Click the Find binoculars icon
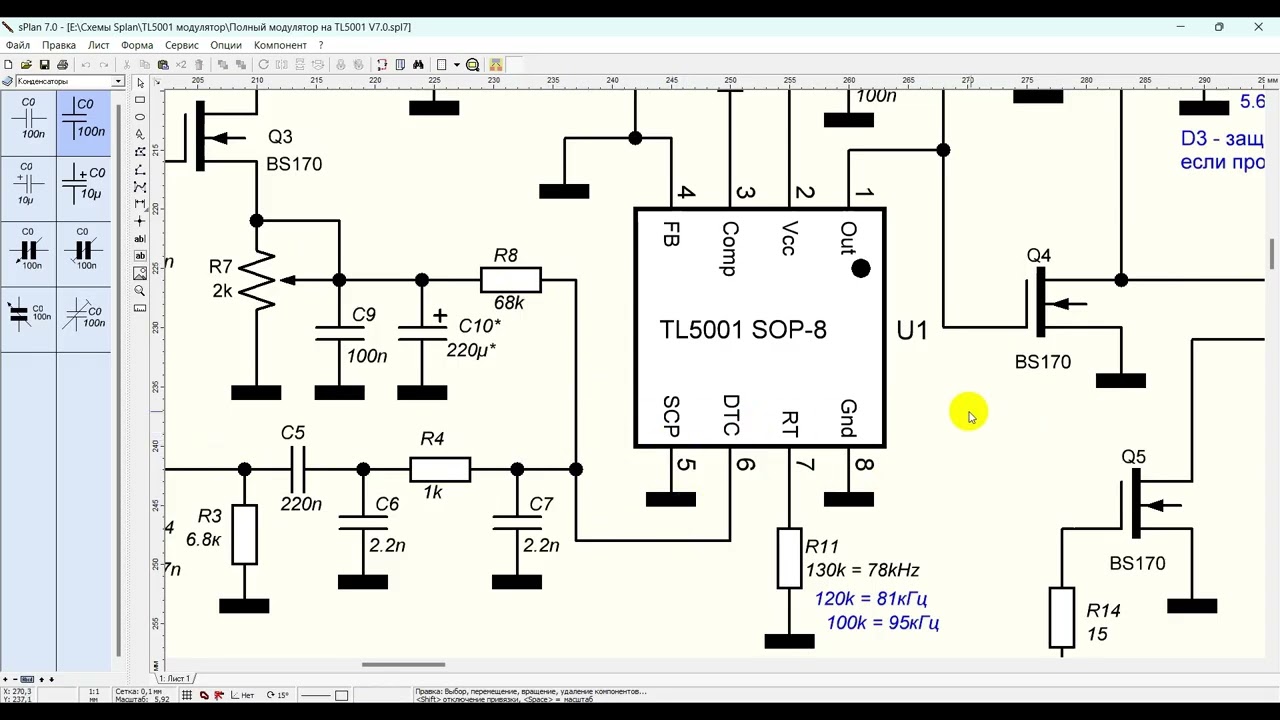This screenshot has width=1280, height=720. (x=418, y=65)
